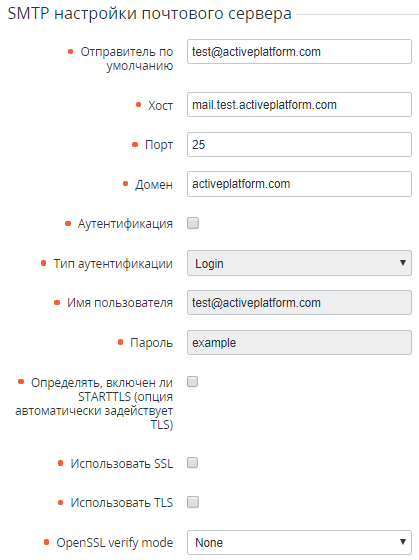Open the Тип аутентификации Login dropdown

click(x=299, y=263)
